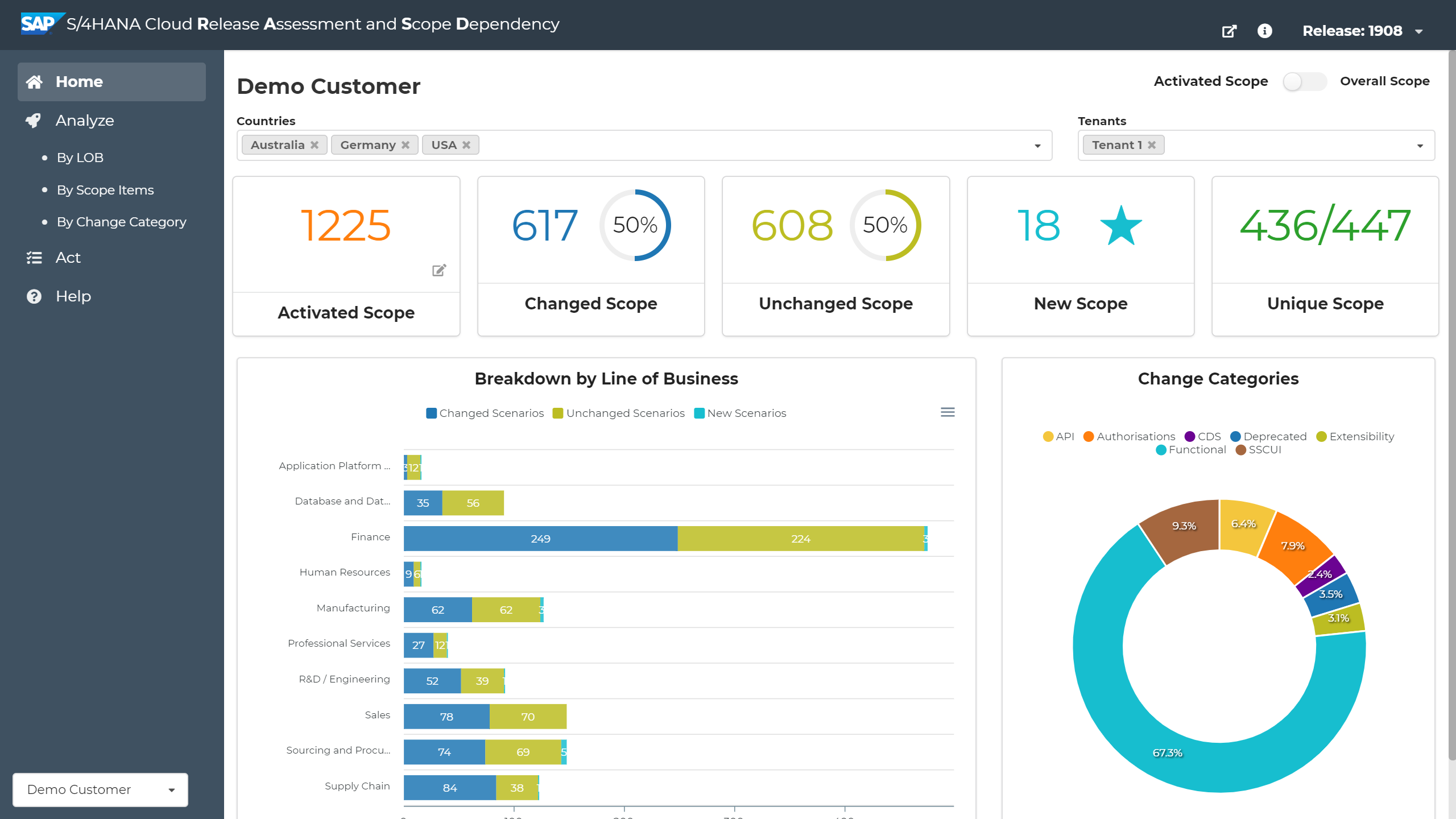Toggle Activated Scope to Overall Scope switch
Screen dimensions: 1456x819
1304,81
